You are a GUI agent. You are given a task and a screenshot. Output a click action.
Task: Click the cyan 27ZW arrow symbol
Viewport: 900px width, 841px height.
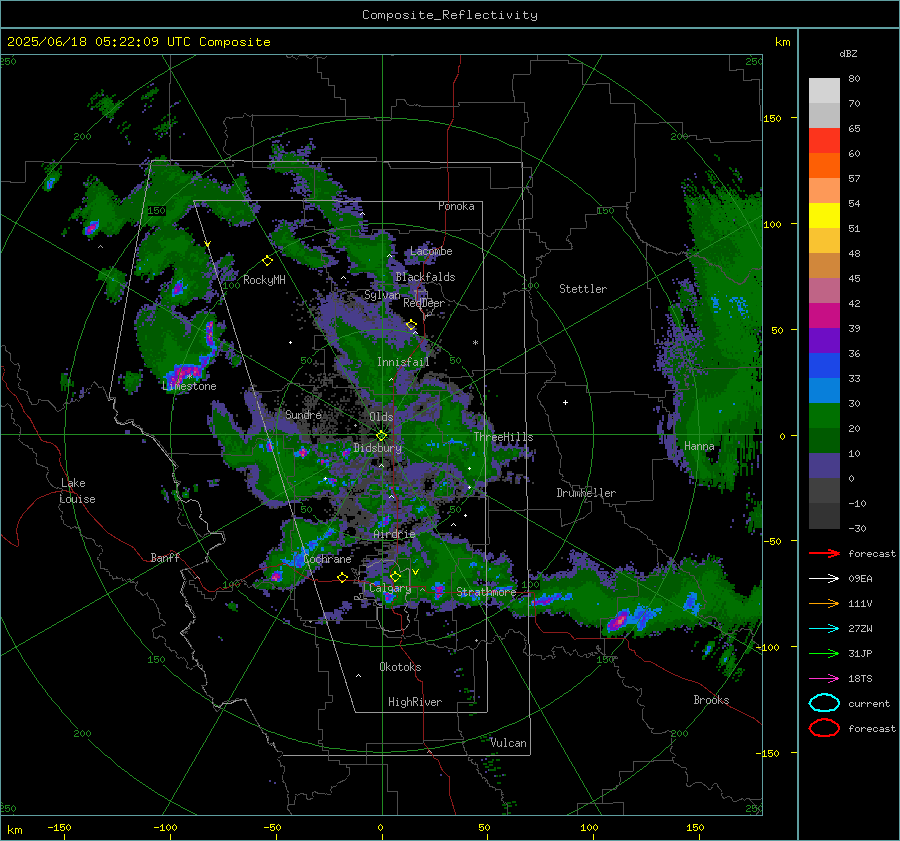pos(824,629)
